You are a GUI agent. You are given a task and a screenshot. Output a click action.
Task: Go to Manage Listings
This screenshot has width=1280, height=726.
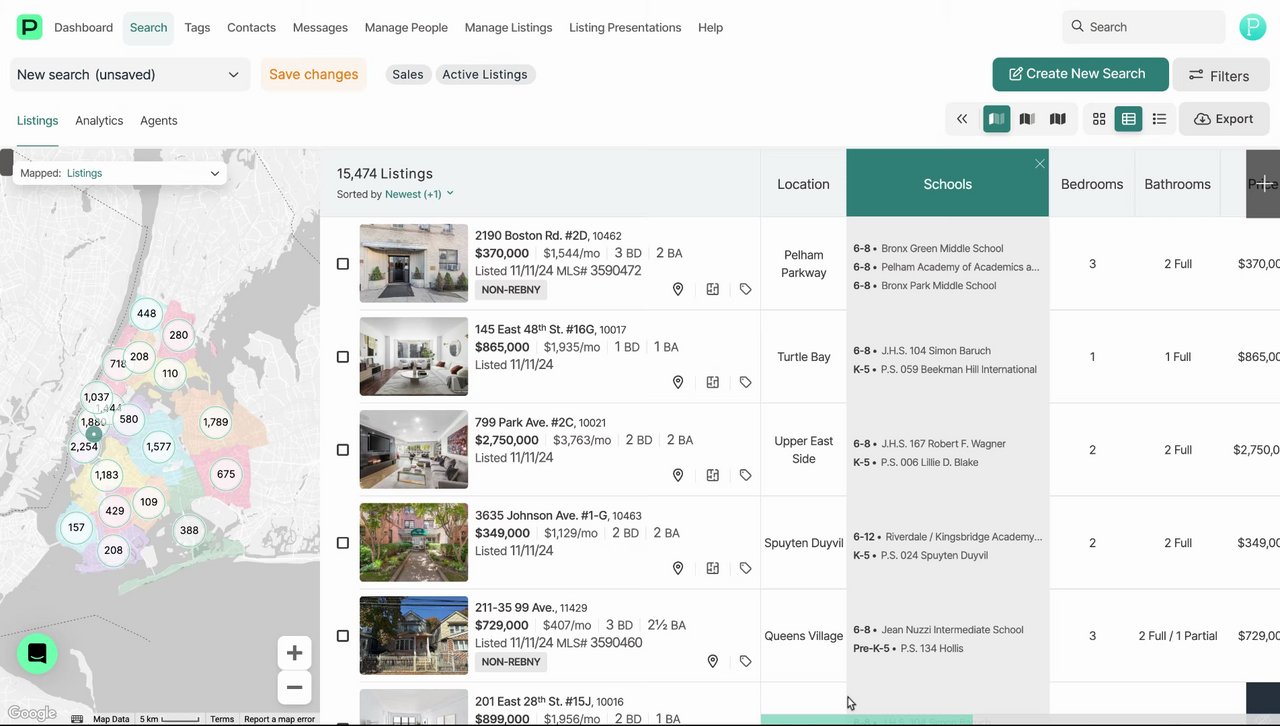(x=508, y=27)
